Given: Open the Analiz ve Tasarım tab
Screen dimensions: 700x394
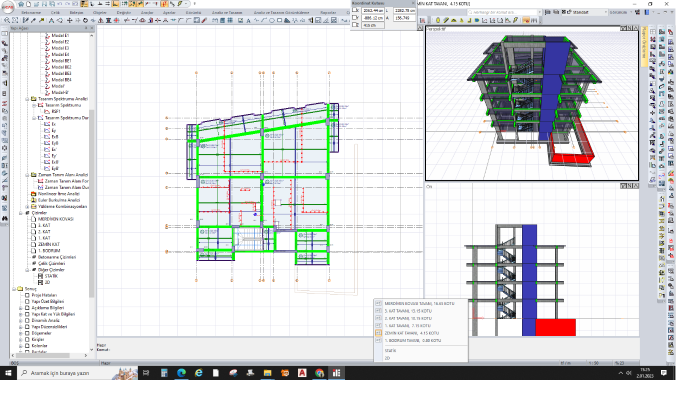Looking at the screenshot, I should point(227,12).
